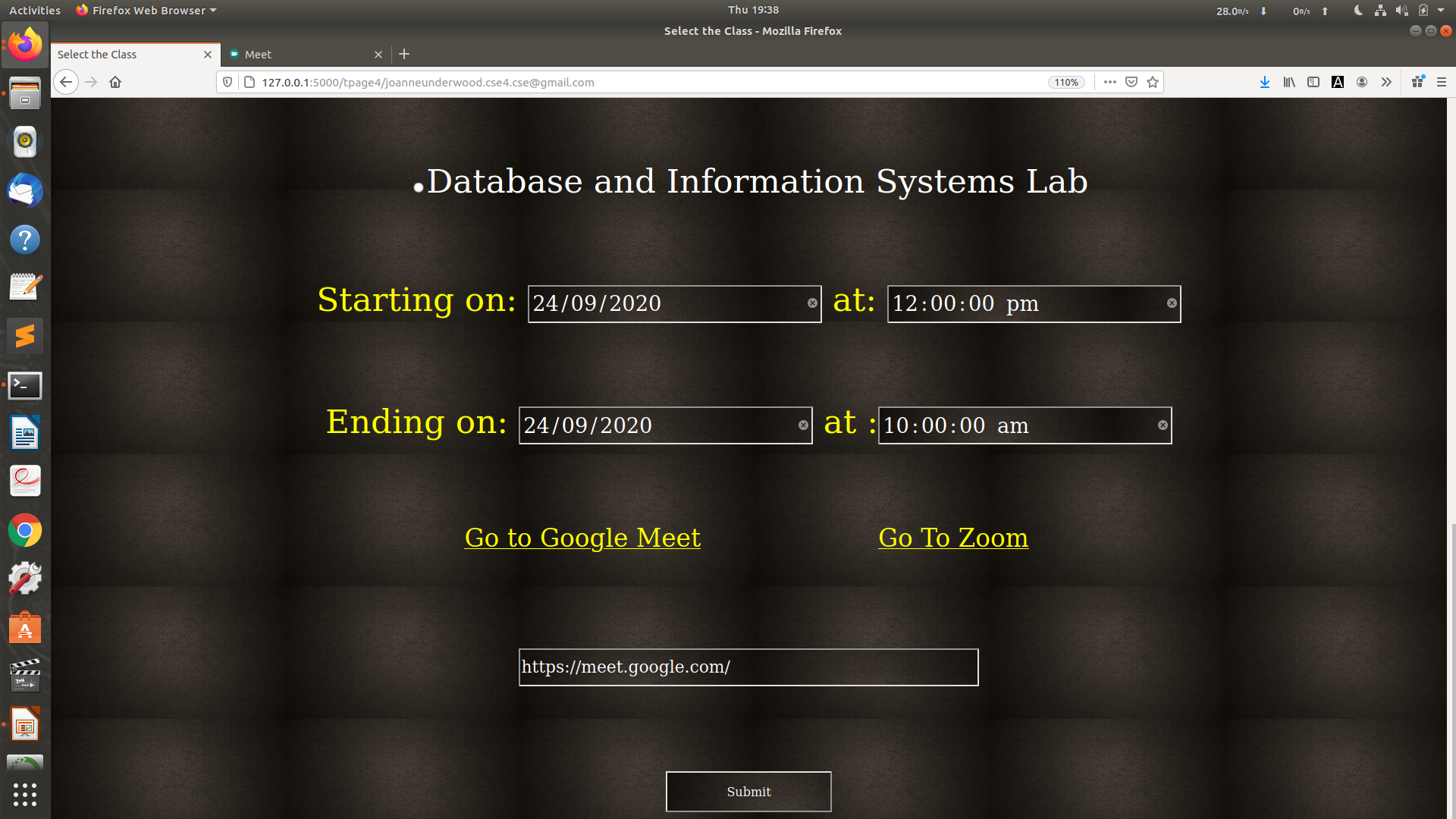The height and width of the screenshot is (819, 1456).
Task: Open a new tab with plus button
Action: click(404, 54)
